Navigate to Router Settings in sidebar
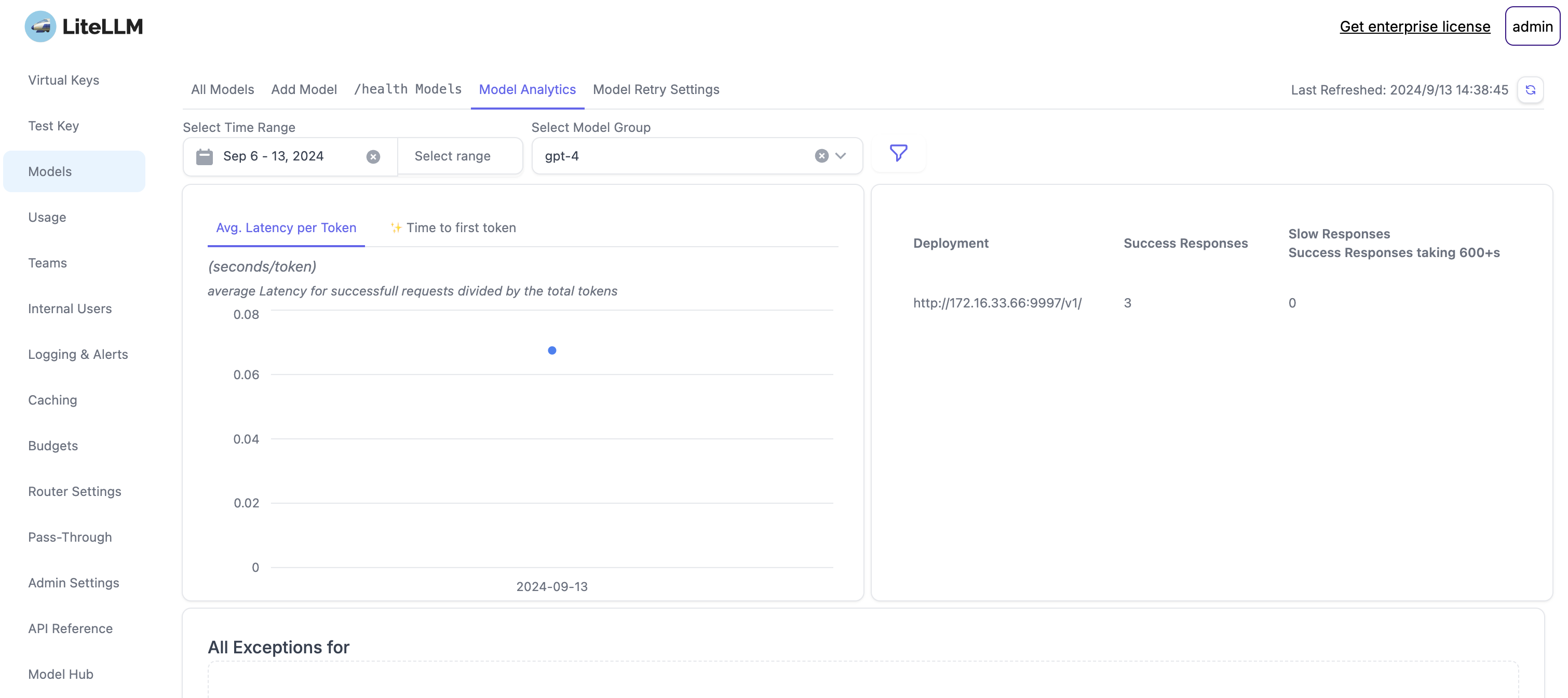This screenshot has height=698, width=1568. click(x=74, y=491)
